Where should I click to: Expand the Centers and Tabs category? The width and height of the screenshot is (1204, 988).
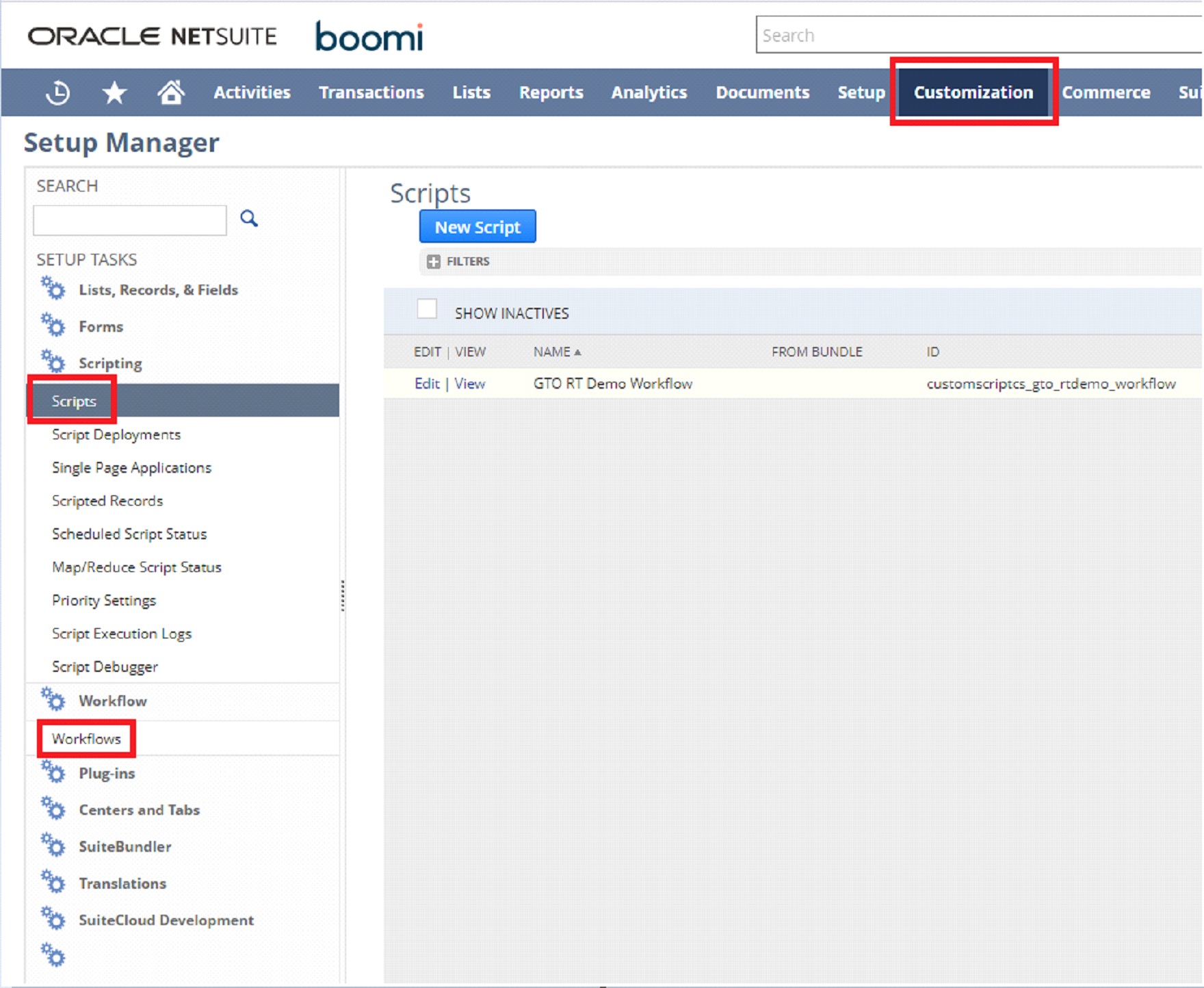tap(54, 809)
